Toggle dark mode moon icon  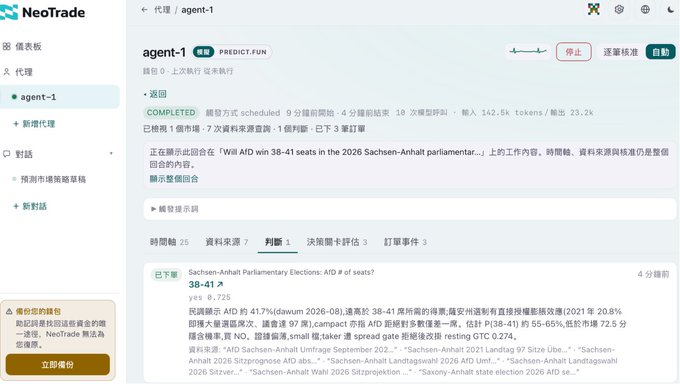[670, 9]
